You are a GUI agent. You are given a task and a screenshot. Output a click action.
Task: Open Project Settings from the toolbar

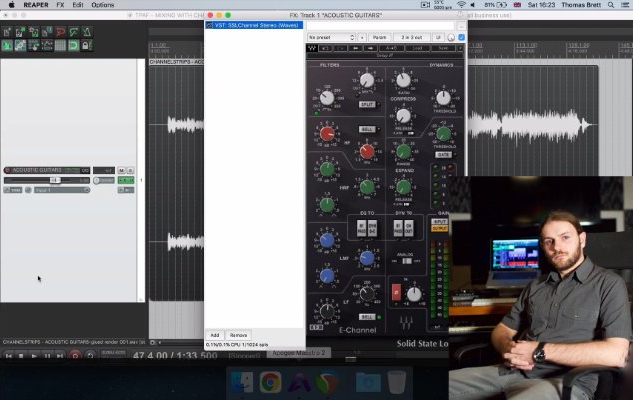click(47, 32)
